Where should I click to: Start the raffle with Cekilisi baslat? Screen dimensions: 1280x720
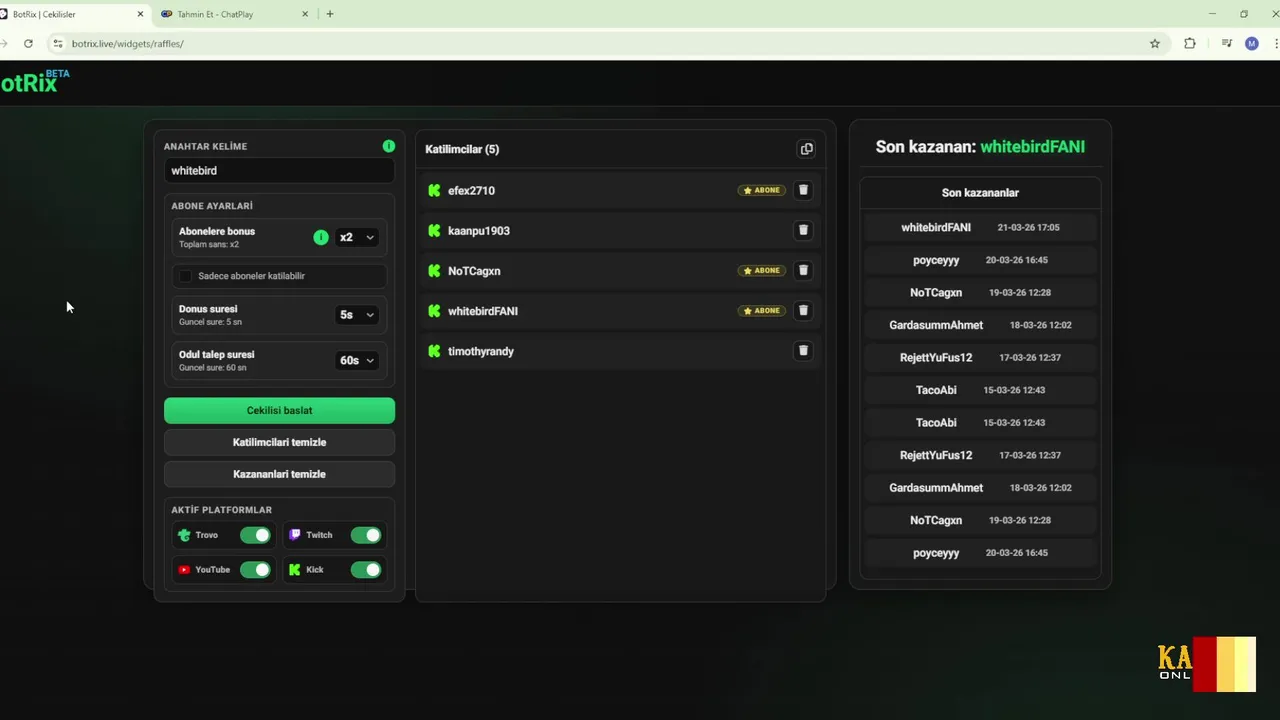279,410
